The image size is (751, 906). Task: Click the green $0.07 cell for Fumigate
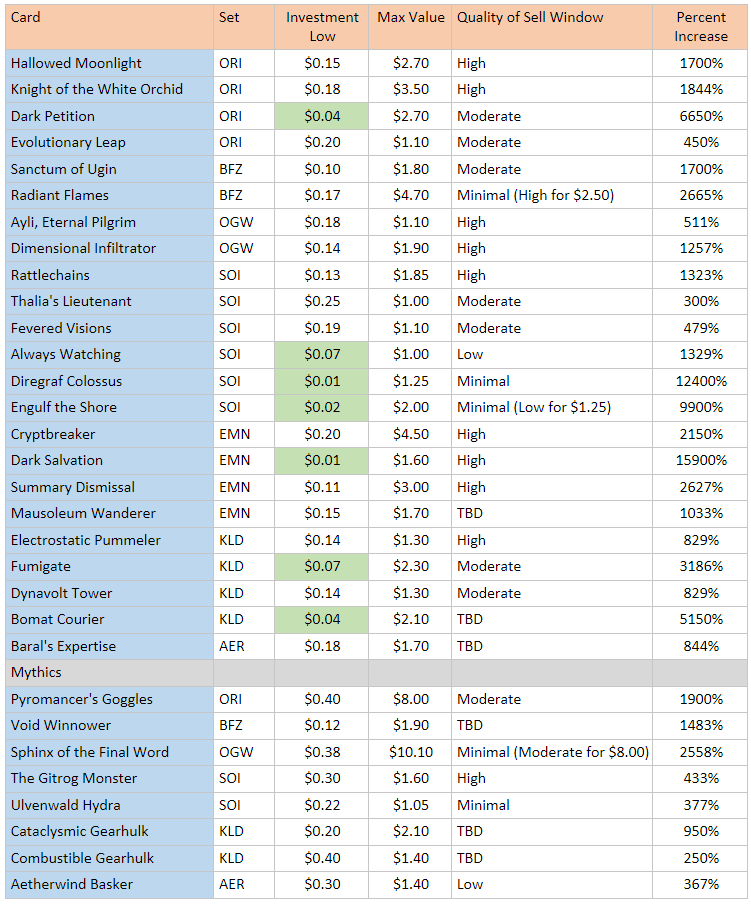click(321, 566)
